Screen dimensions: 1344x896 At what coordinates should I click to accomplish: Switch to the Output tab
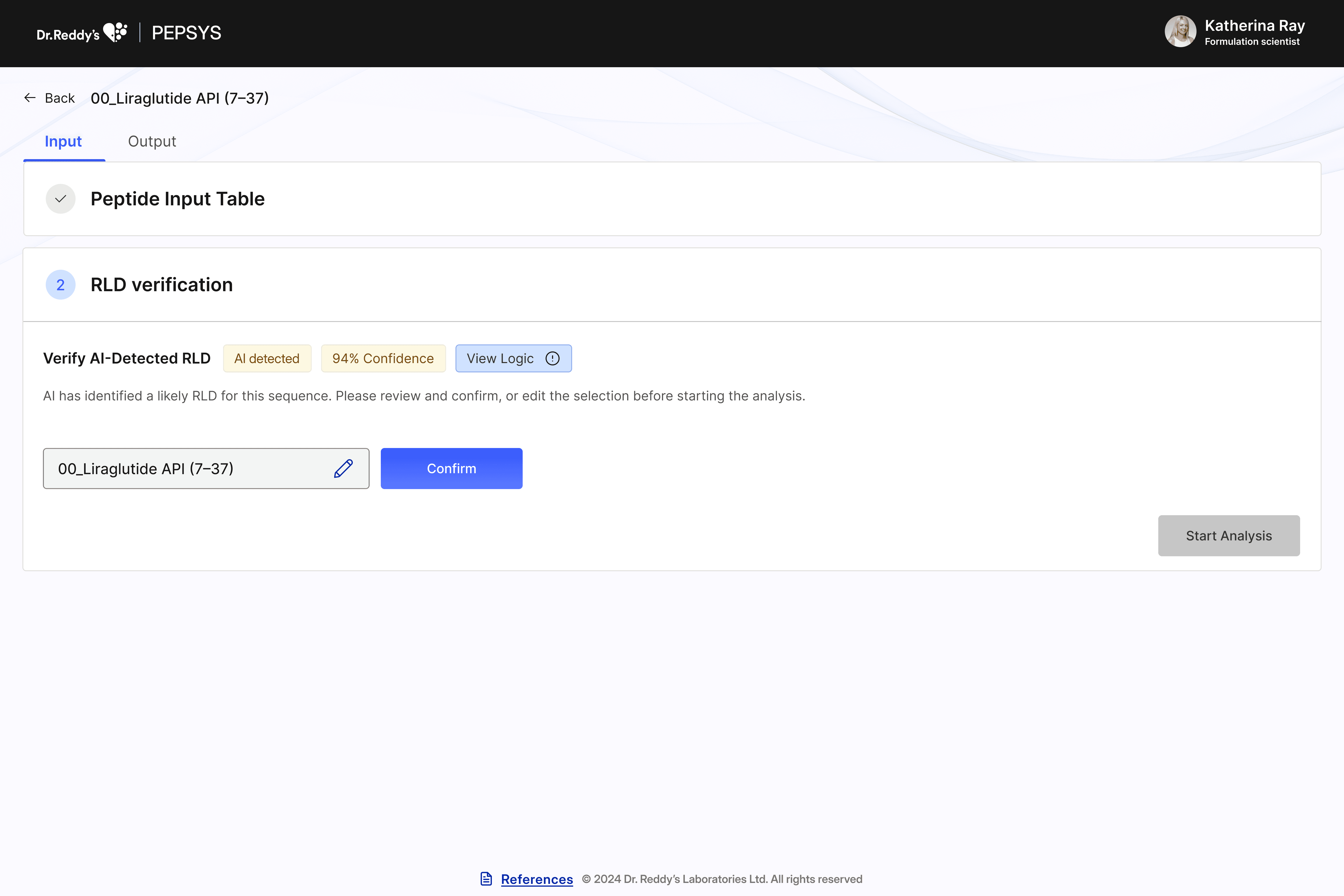point(152,141)
